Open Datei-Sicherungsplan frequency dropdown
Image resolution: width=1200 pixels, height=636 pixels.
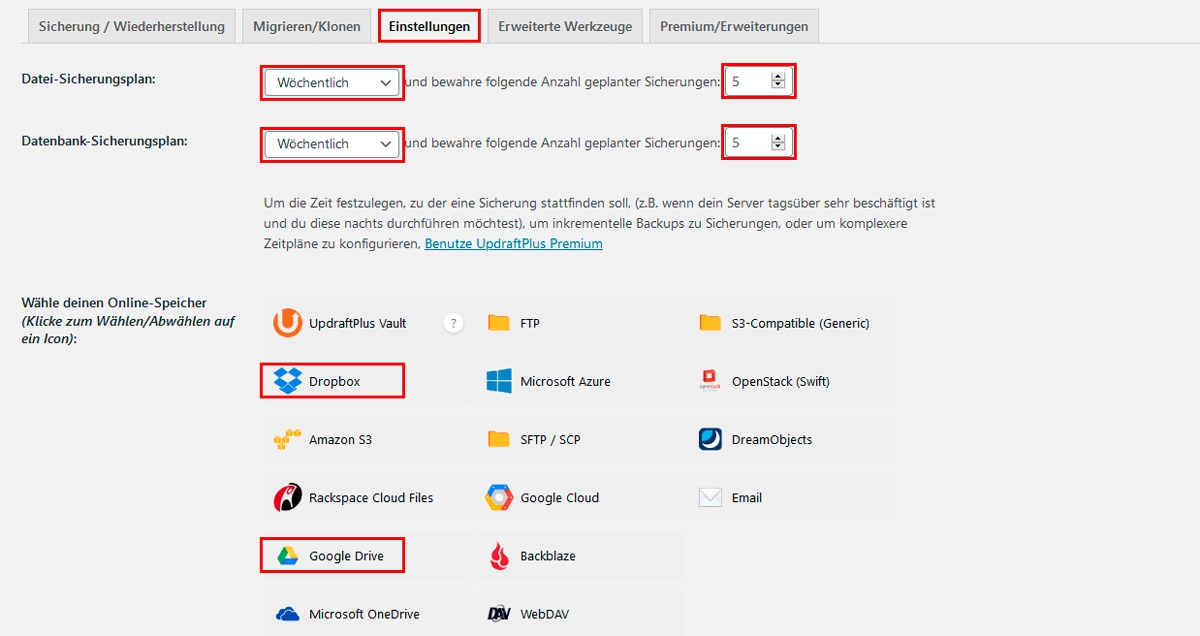(x=332, y=83)
